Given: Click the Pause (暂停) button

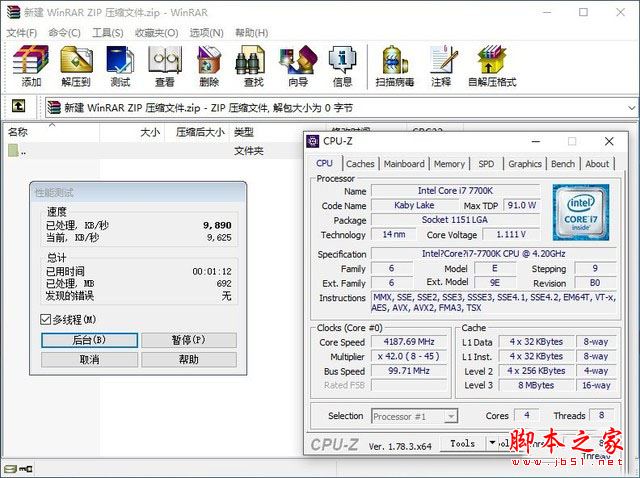Looking at the screenshot, I should (x=189, y=340).
